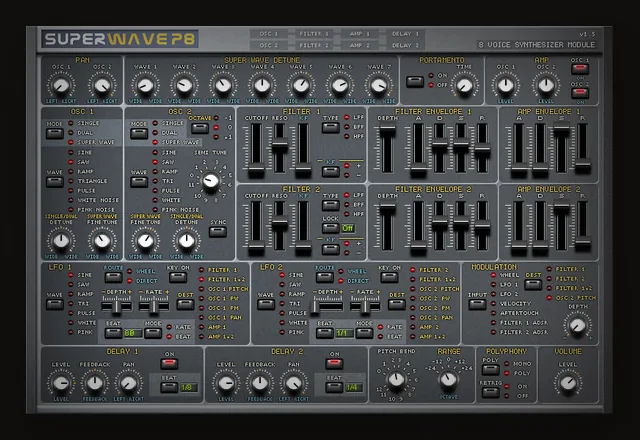Click the OSC 1 Super Wave Fine Tune knob
This screenshot has width=640, height=440.
pos(102,241)
